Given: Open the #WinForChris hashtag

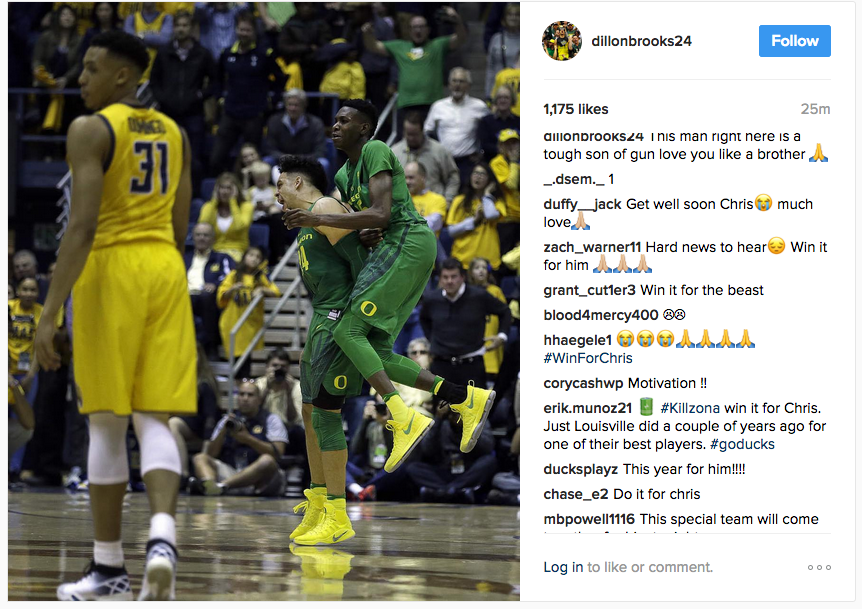Looking at the screenshot, I should click(x=588, y=358).
